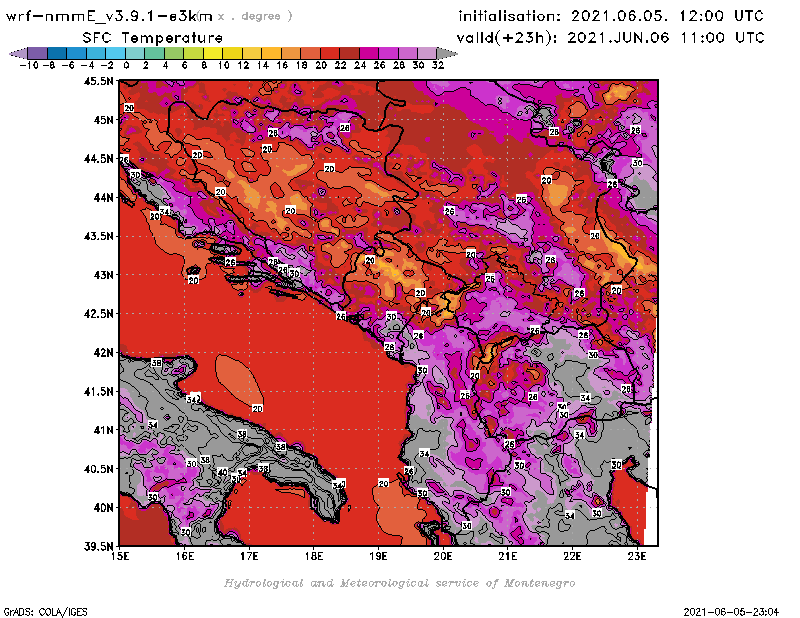
Task: Click the 41N latitude axis label
Action: coord(103,430)
